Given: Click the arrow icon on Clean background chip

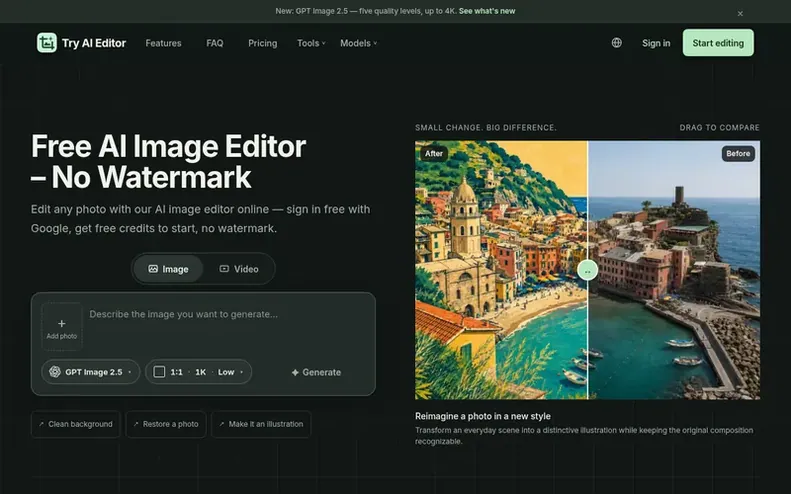Looking at the screenshot, I should pyautogui.click(x=41, y=424).
